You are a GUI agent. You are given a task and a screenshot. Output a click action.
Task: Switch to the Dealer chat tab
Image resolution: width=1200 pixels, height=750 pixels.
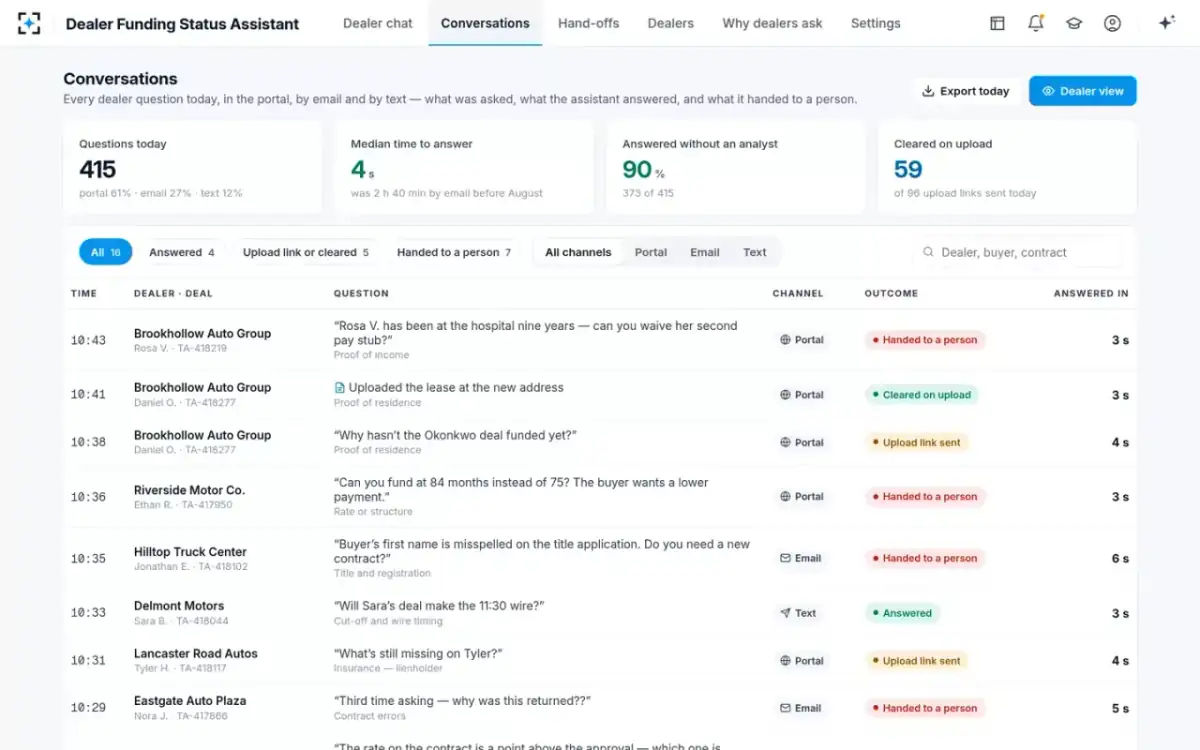coord(378,23)
